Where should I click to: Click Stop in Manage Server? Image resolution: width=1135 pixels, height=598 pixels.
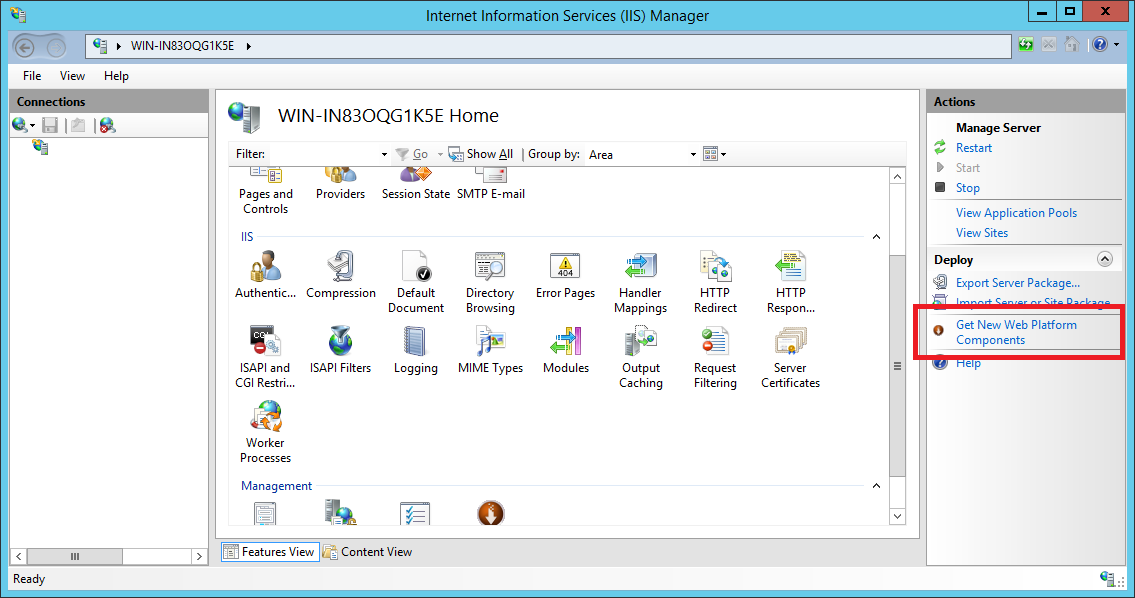[x=968, y=188]
